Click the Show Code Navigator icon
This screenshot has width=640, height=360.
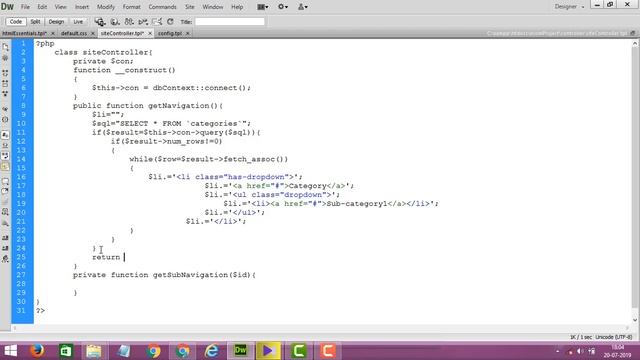[x=5, y=58]
